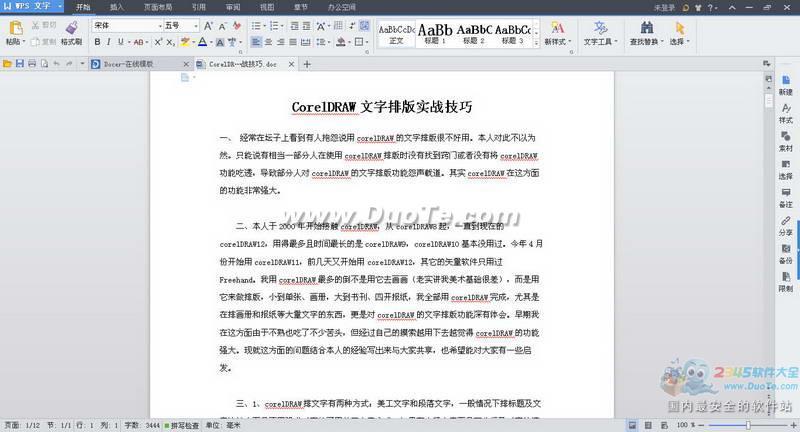Viewport: 800px width, 432px height.
Task: Click the Text Tools (文字工具) icon
Action: pos(598,29)
